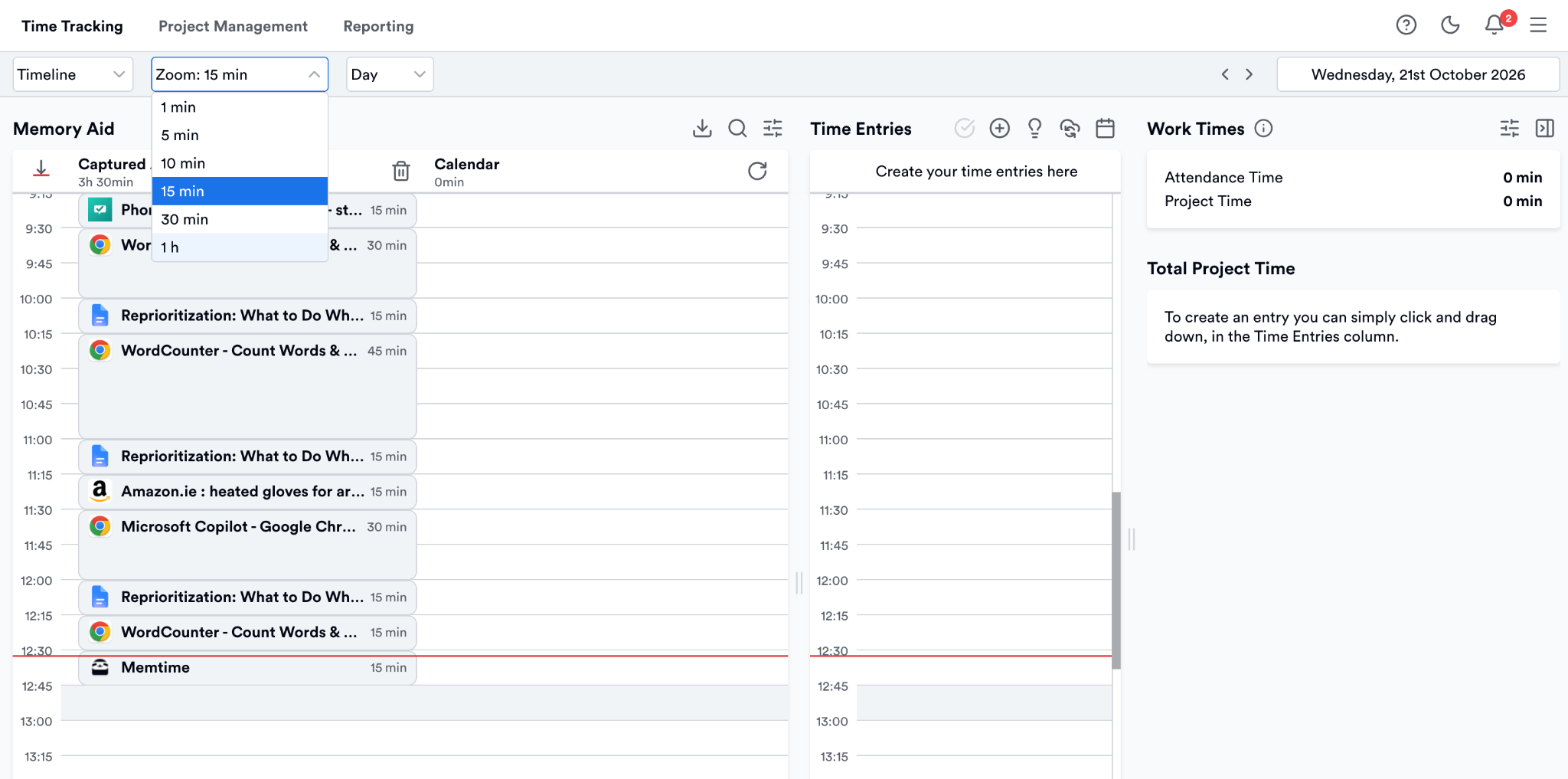This screenshot has width=1568, height=779.
Task: Open the Time Entries calendar icon
Action: 1105,128
